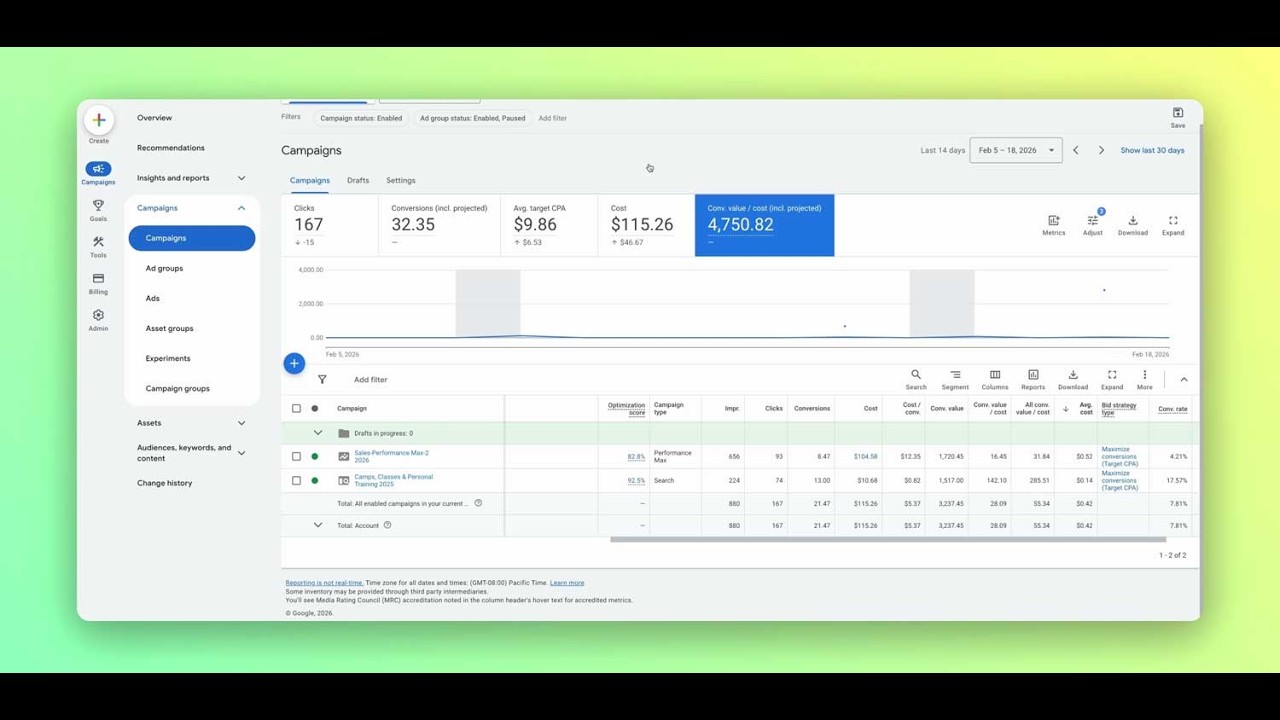This screenshot has height=720, width=1280.
Task: Click the table Expand fullscreen icon
Action: (x=1112, y=375)
